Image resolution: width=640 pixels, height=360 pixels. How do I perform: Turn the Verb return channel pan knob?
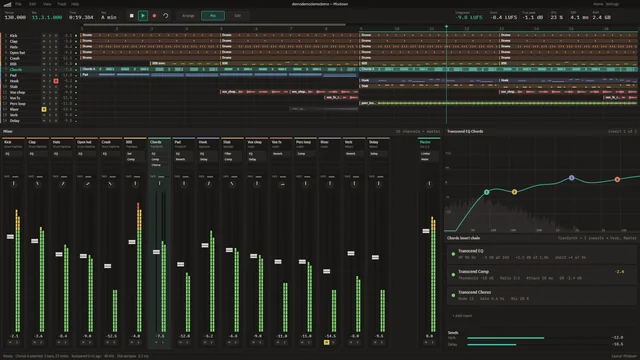[x=354, y=184]
